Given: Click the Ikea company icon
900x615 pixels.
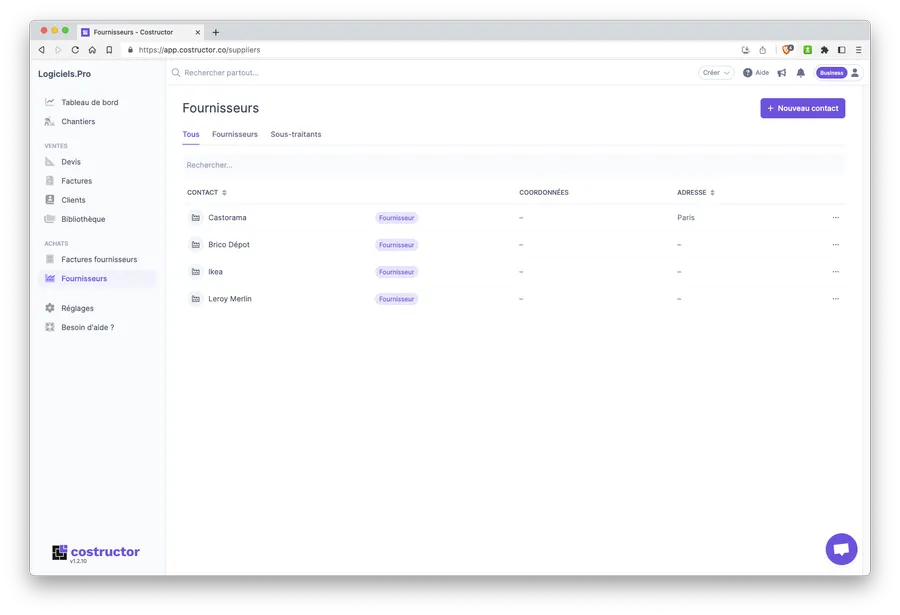Looking at the screenshot, I should click(x=196, y=272).
